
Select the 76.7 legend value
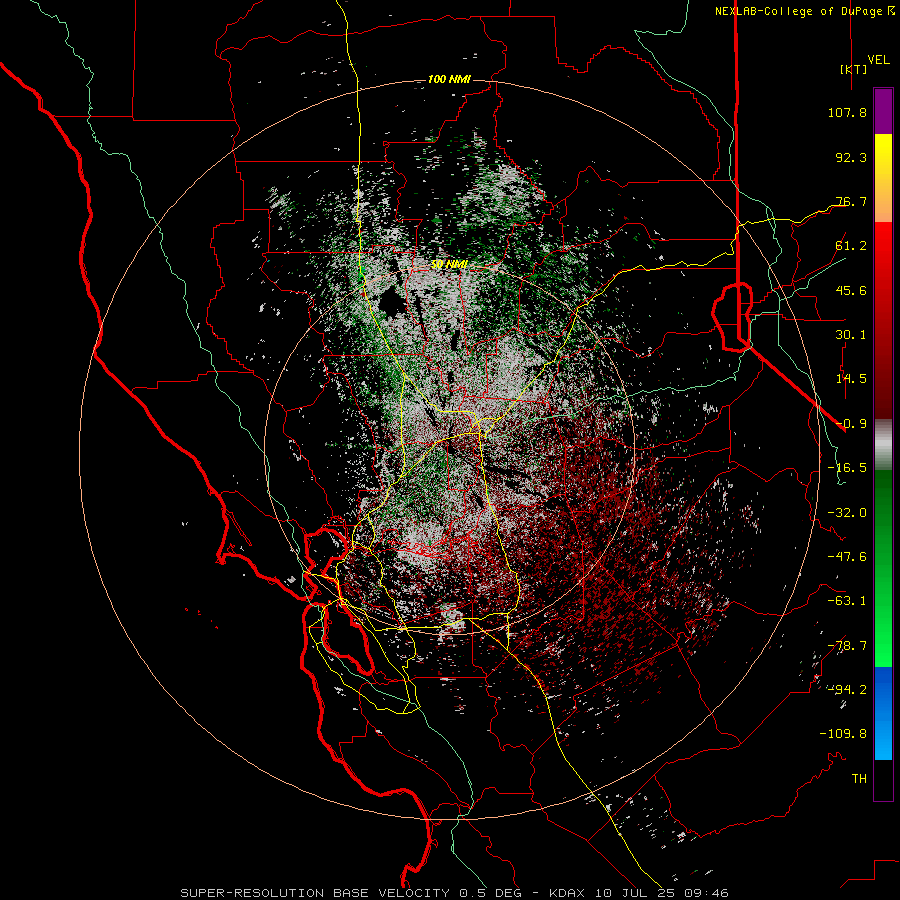(x=851, y=201)
